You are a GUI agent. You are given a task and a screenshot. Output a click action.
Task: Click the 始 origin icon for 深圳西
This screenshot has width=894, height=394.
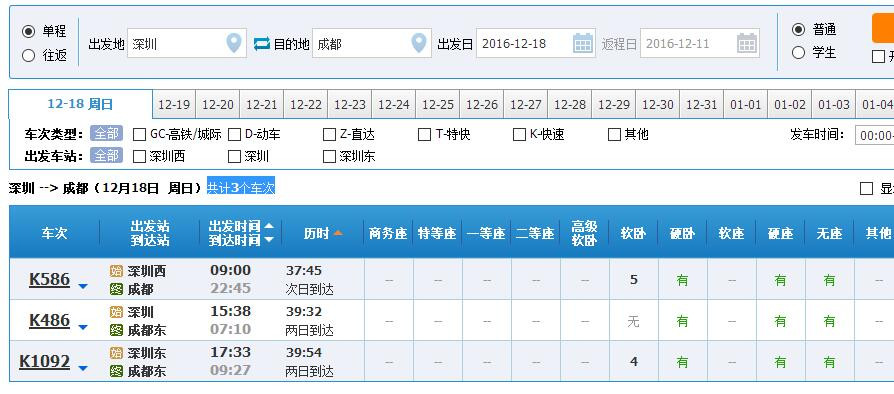(x=116, y=271)
